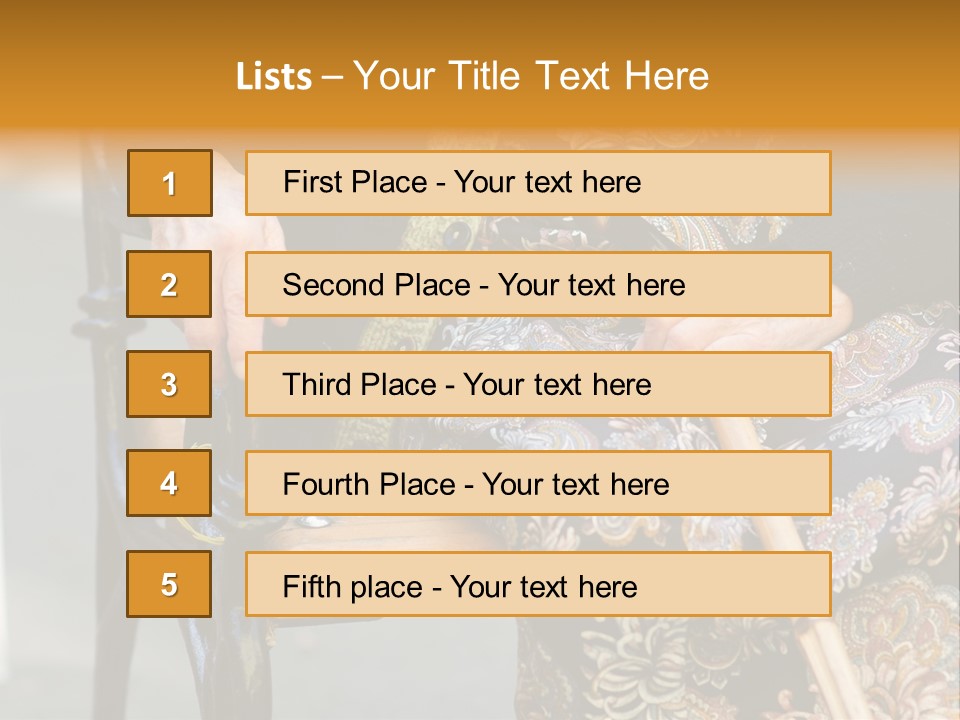Select the number 4 list marker
Image resolution: width=960 pixels, height=720 pixels.
tap(169, 483)
